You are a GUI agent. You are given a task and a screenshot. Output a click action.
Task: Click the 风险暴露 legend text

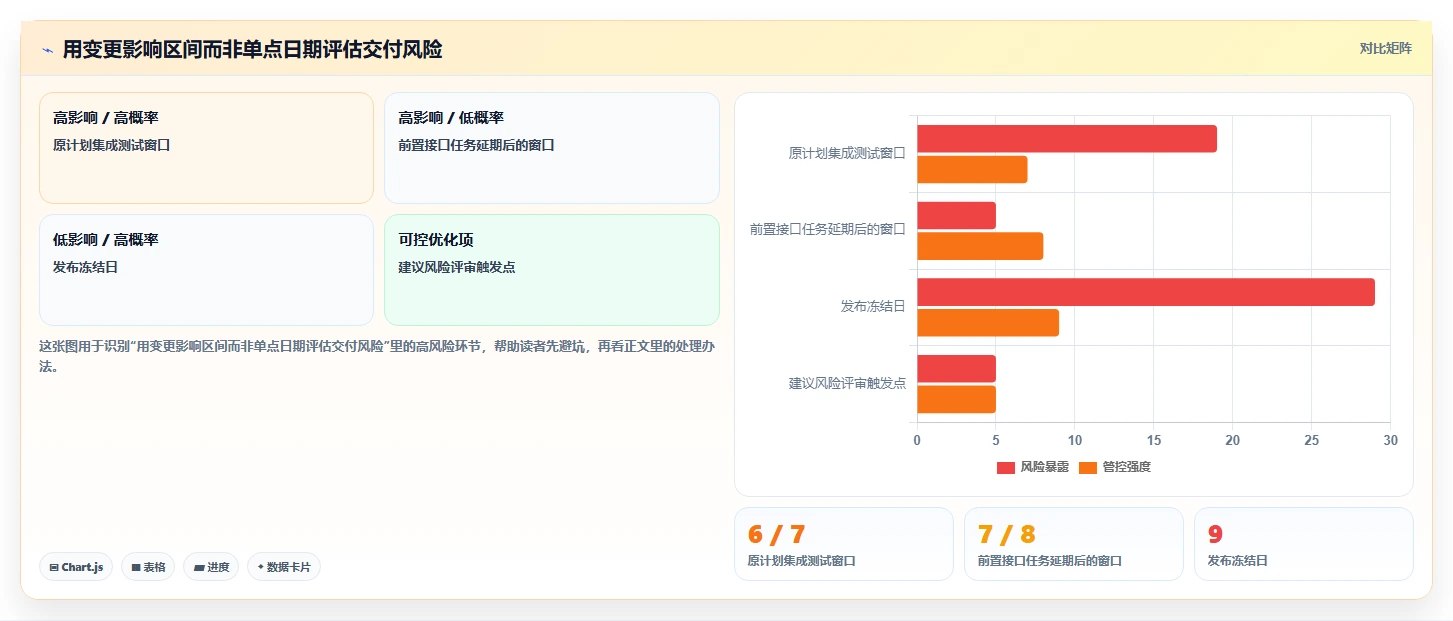[x=1045, y=467]
